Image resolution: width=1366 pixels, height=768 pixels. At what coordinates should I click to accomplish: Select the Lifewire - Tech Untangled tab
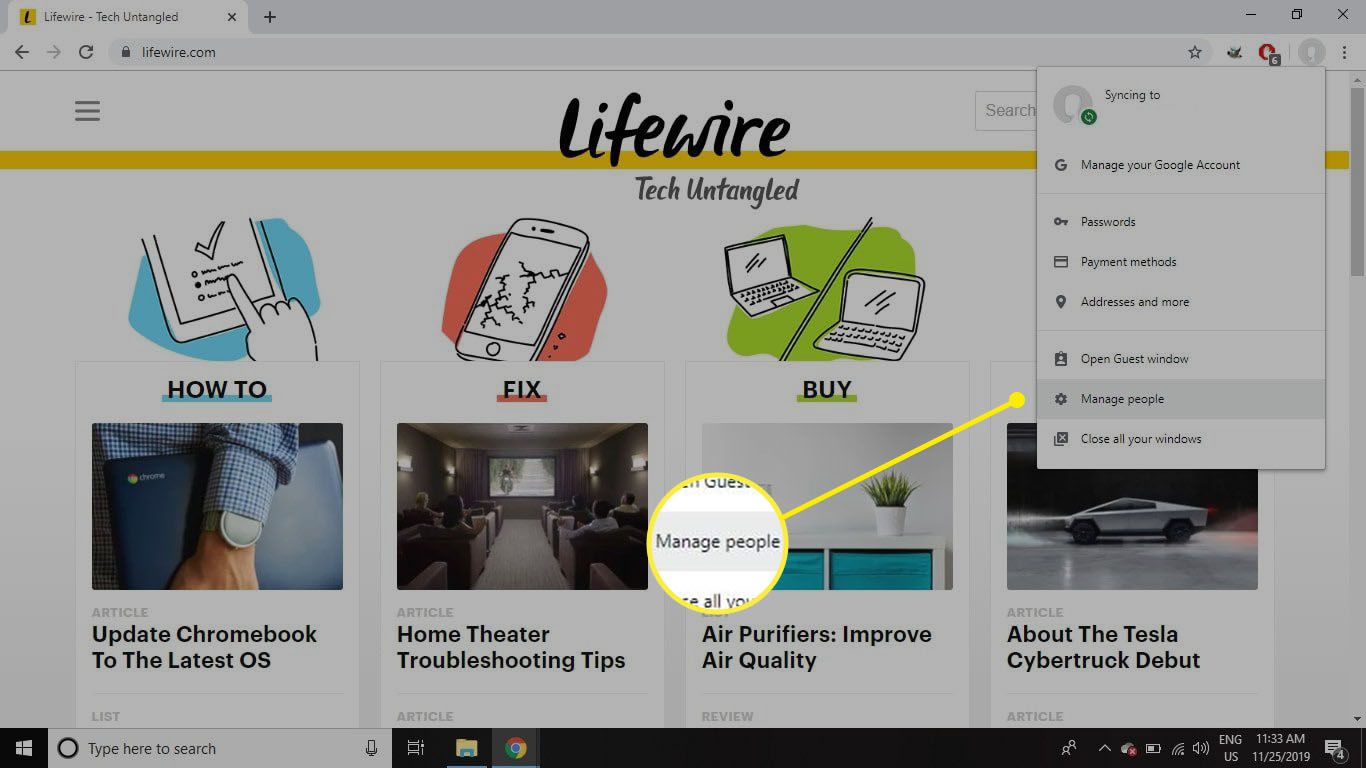pyautogui.click(x=128, y=17)
